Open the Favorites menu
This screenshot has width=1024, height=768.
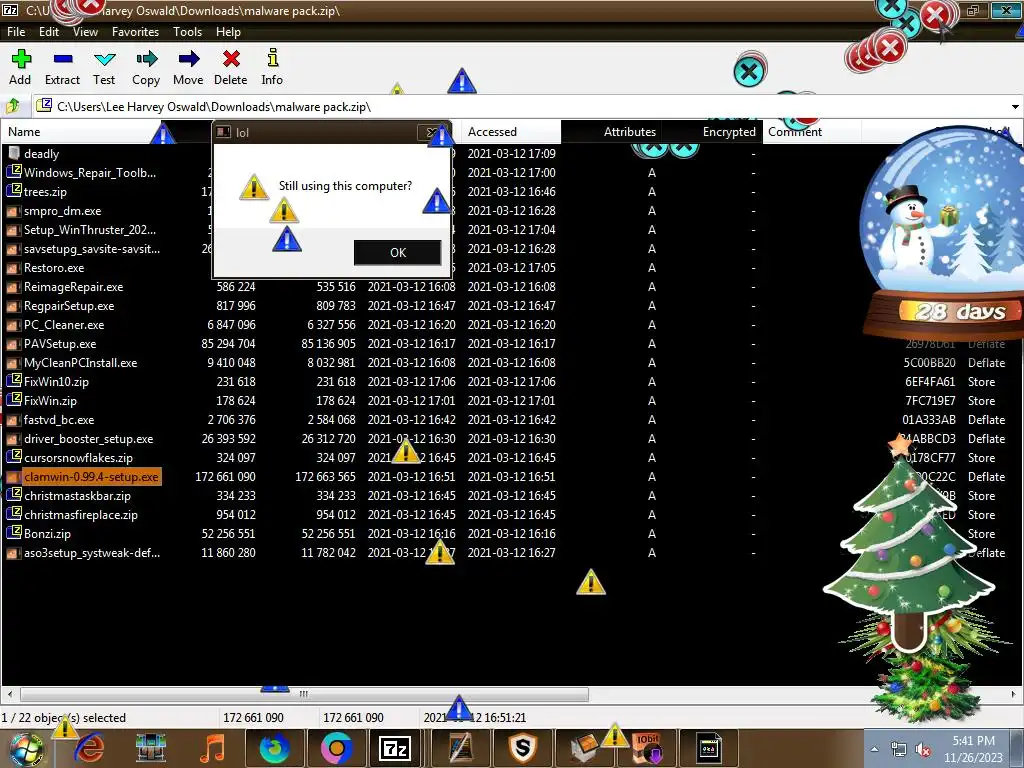coord(135,31)
